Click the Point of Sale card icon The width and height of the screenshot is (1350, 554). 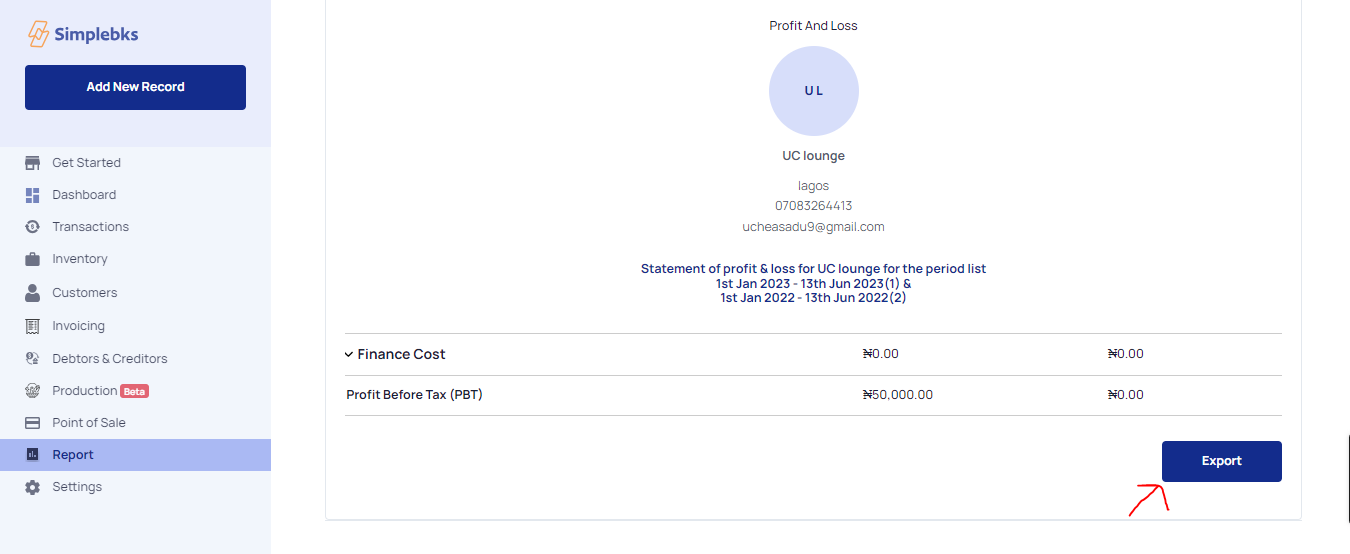[32, 423]
